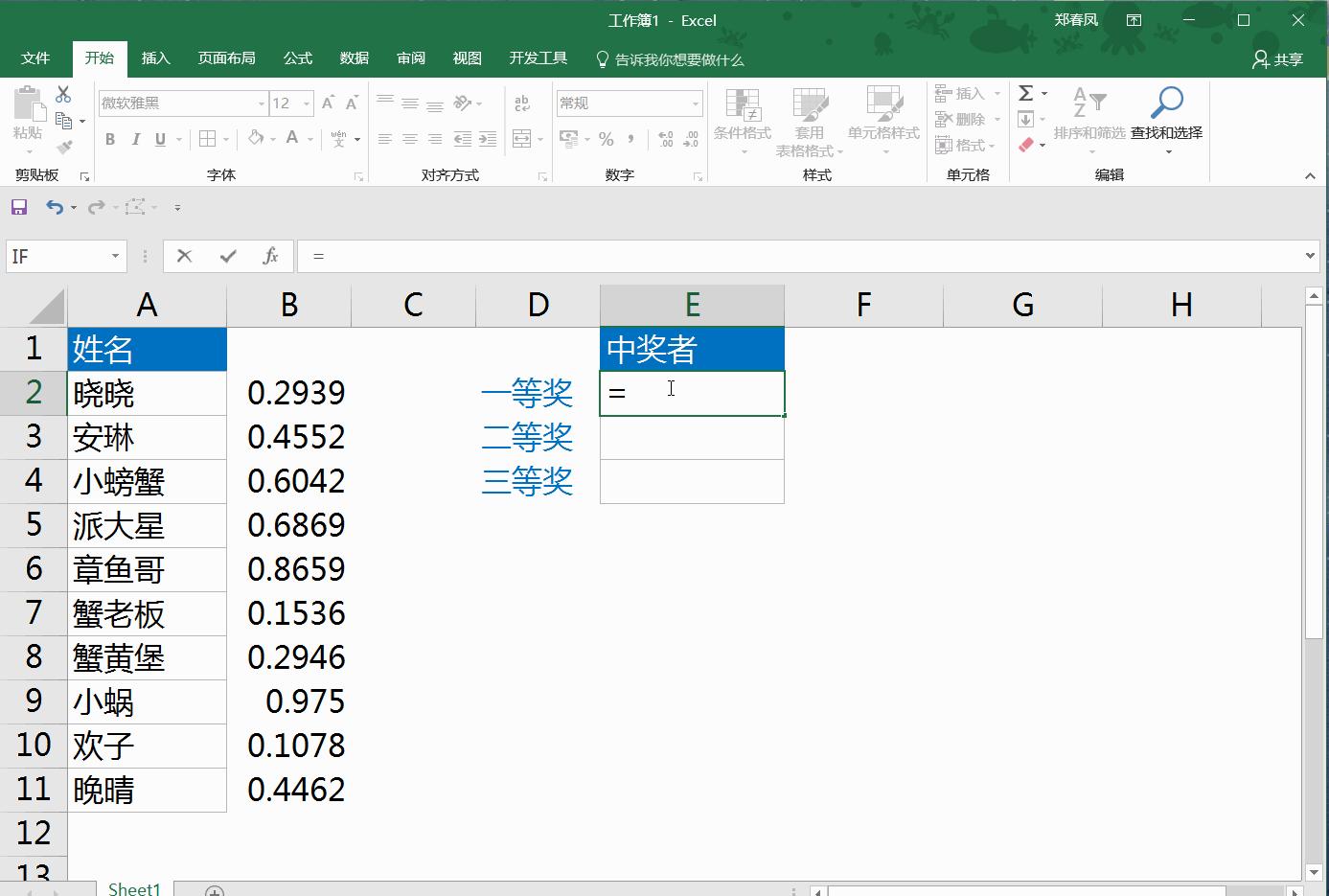The image size is (1329, 896).
Task: Expand the Name Box function list
Action: [114, 256]
